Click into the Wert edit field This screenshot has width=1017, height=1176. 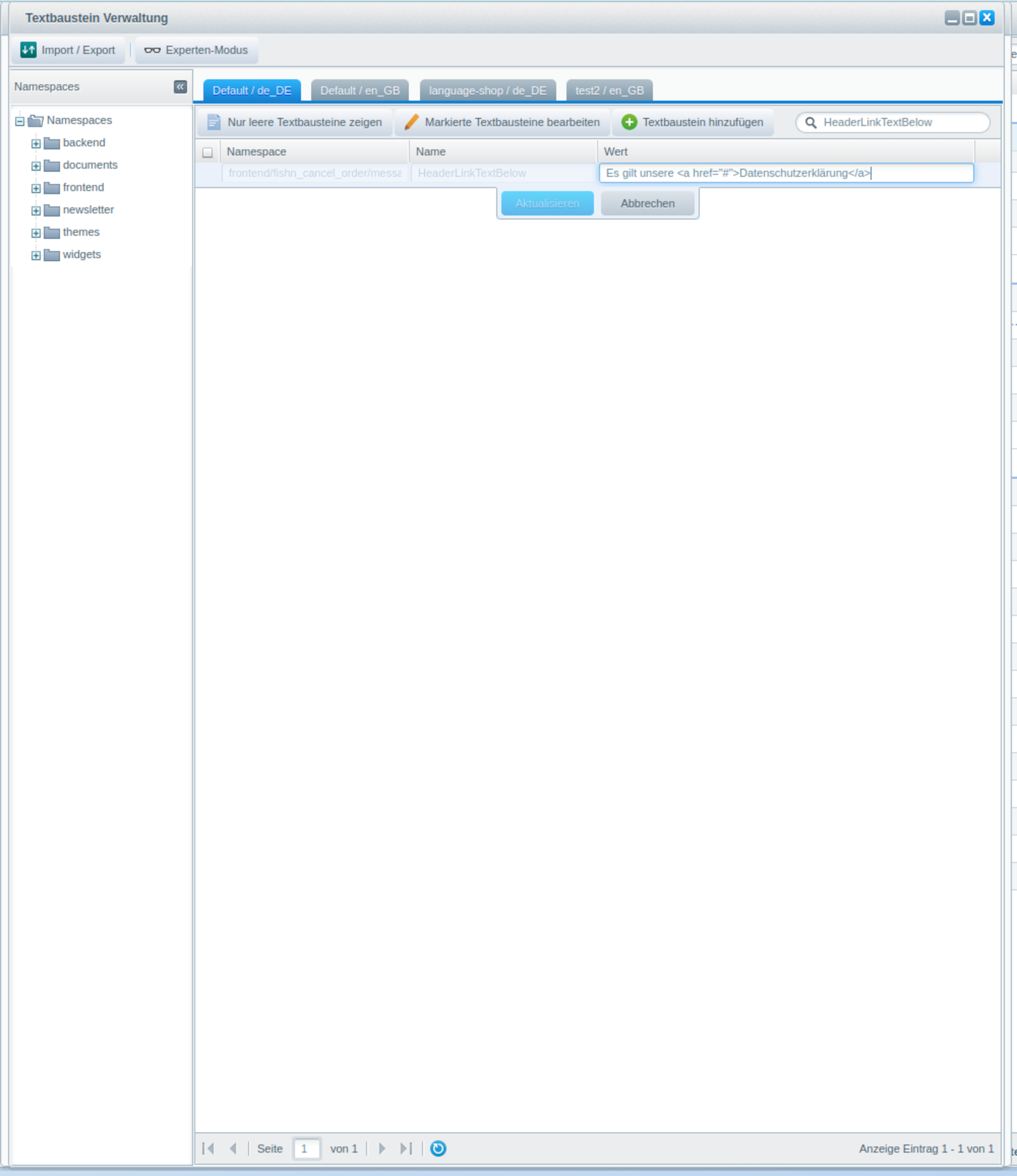pos(787,173)
